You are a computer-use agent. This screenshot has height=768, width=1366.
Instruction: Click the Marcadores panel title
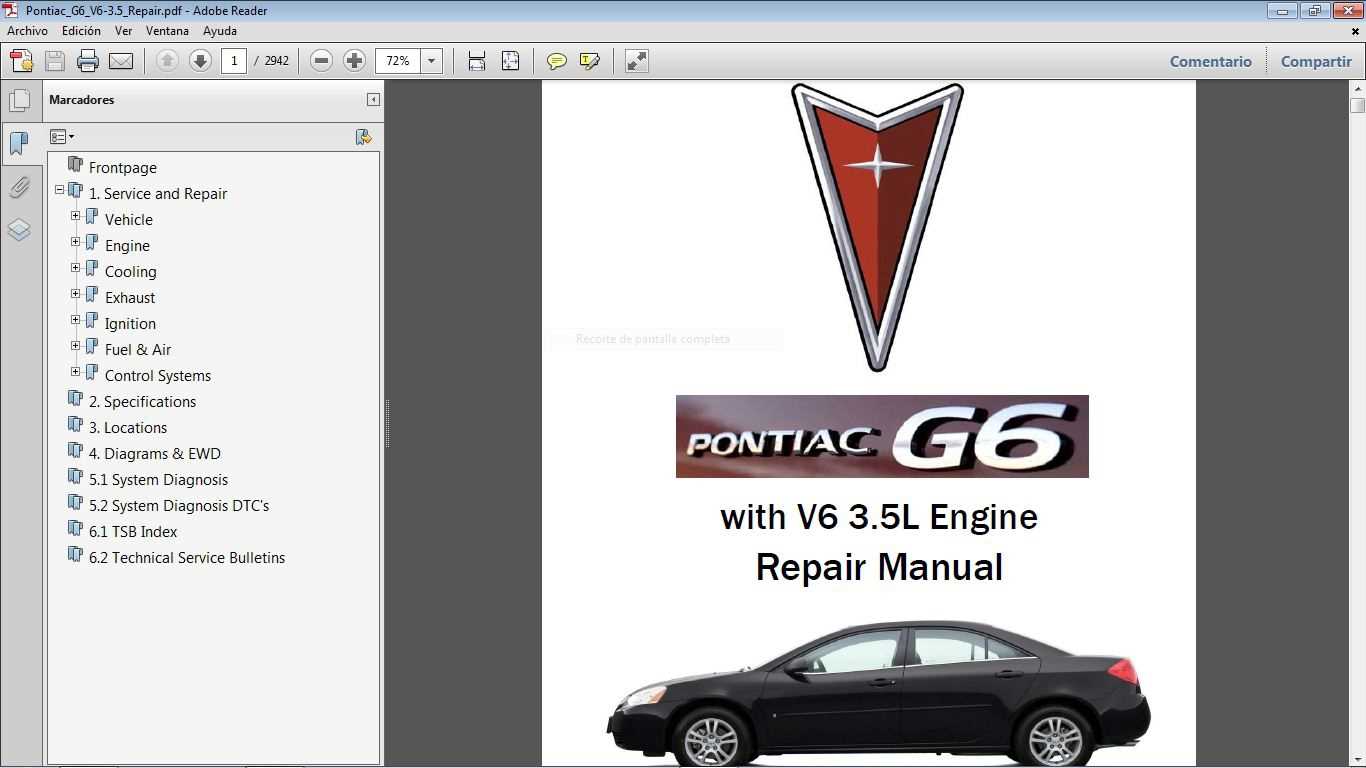click(x=81, y=100)
